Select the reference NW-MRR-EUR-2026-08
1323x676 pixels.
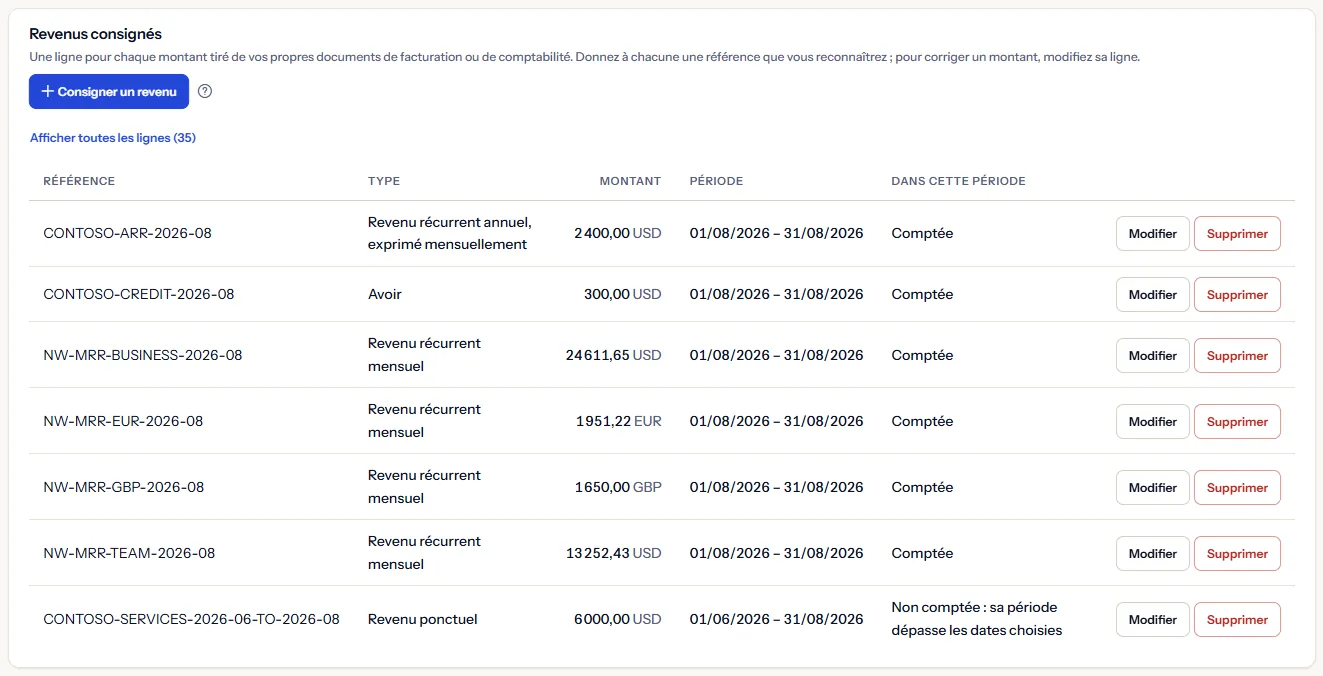coord(123,421)
